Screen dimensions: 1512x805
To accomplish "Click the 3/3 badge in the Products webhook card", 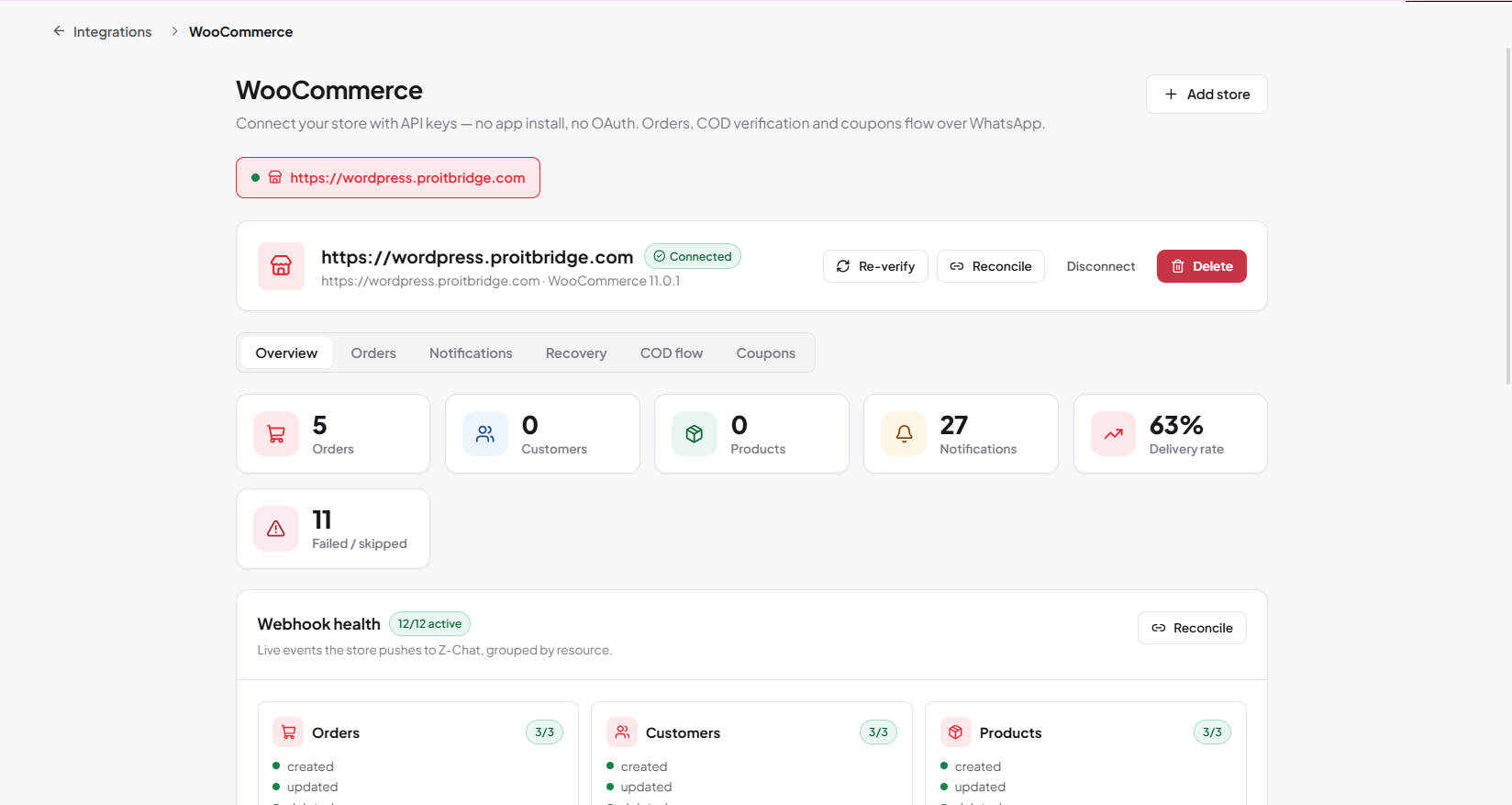I will click(x=1212, y=732).
